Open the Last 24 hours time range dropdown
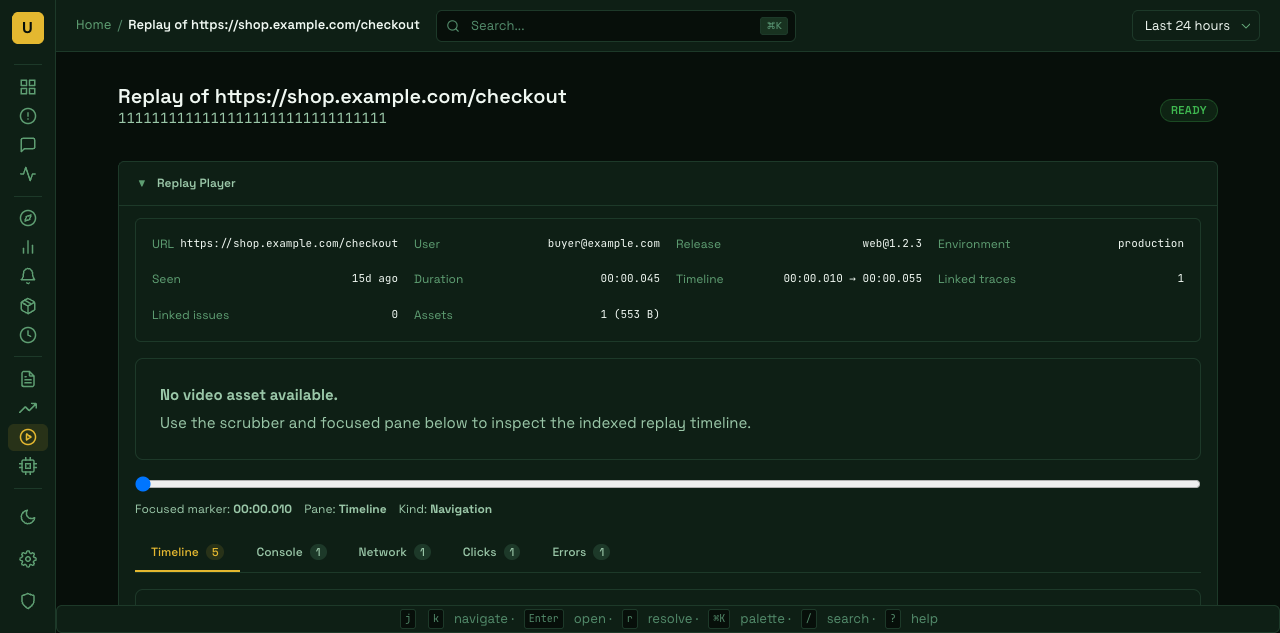 click(1195, 26)
